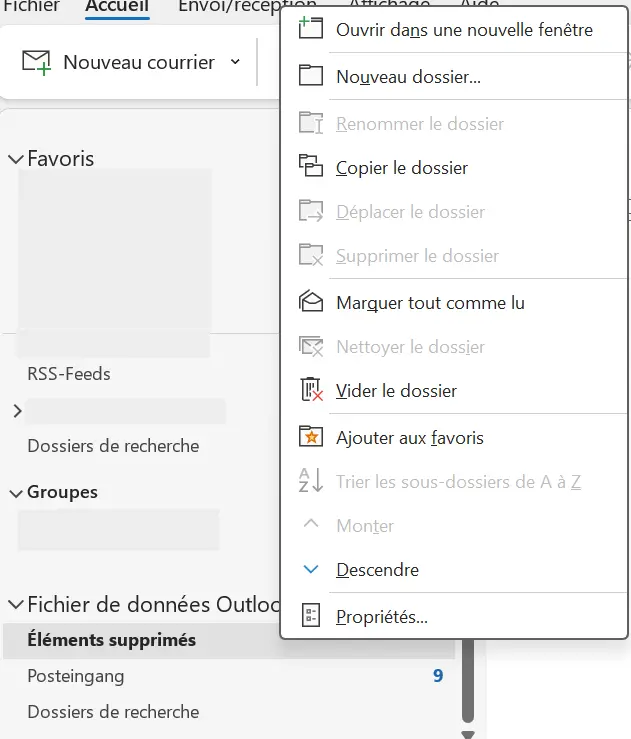Click the Marquer tout comme lu envelope icon

click(311, 301)
